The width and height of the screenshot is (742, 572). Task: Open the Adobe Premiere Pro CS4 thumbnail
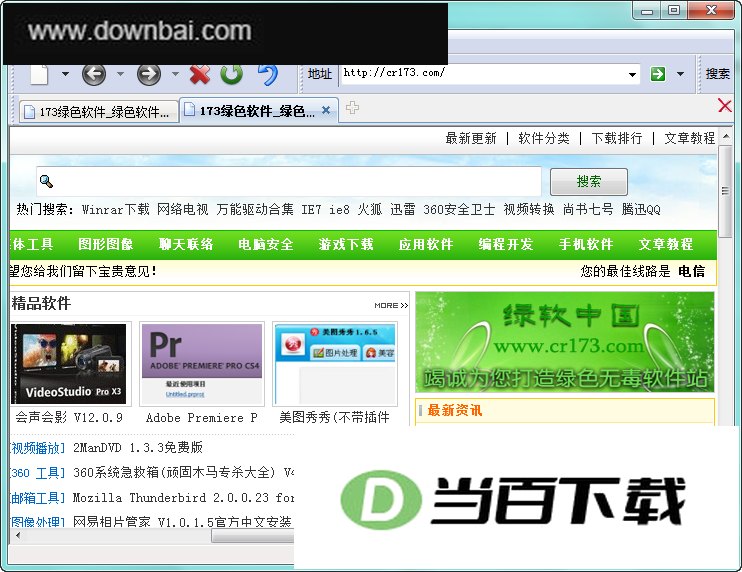click(202, 364)
